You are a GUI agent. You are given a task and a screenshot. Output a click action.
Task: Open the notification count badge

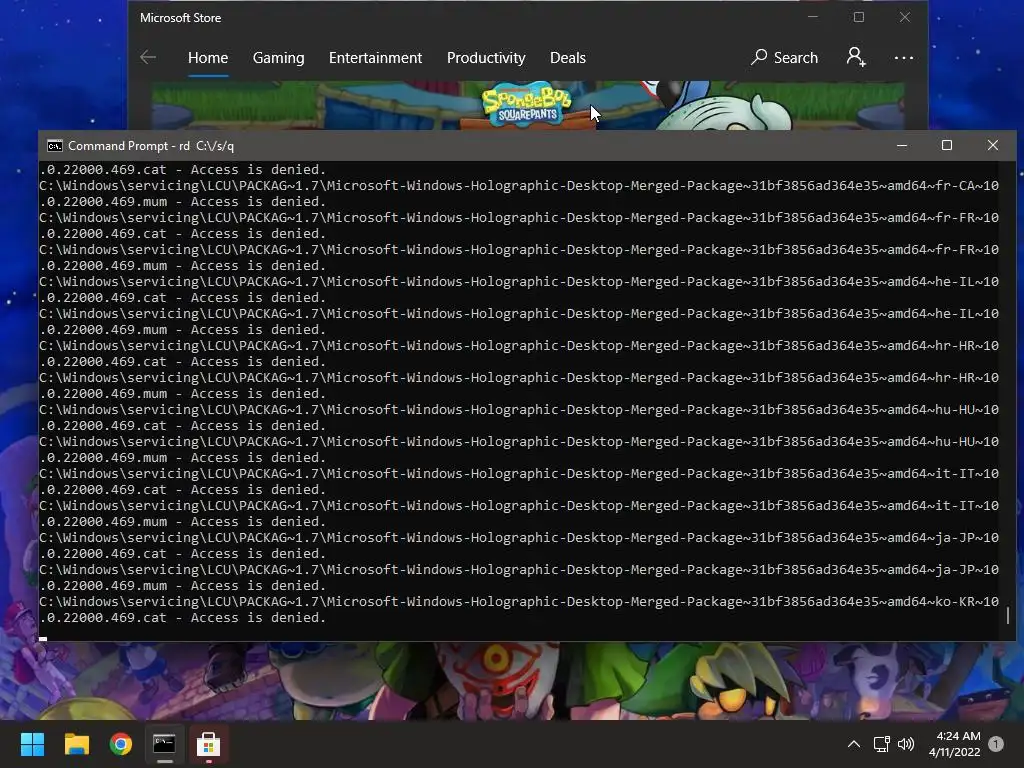coord(996,744)
